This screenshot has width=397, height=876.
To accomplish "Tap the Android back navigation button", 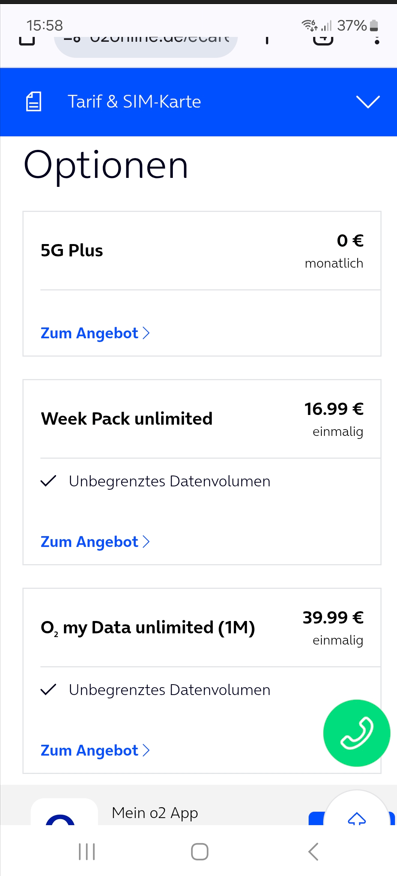I will point(313,851).
